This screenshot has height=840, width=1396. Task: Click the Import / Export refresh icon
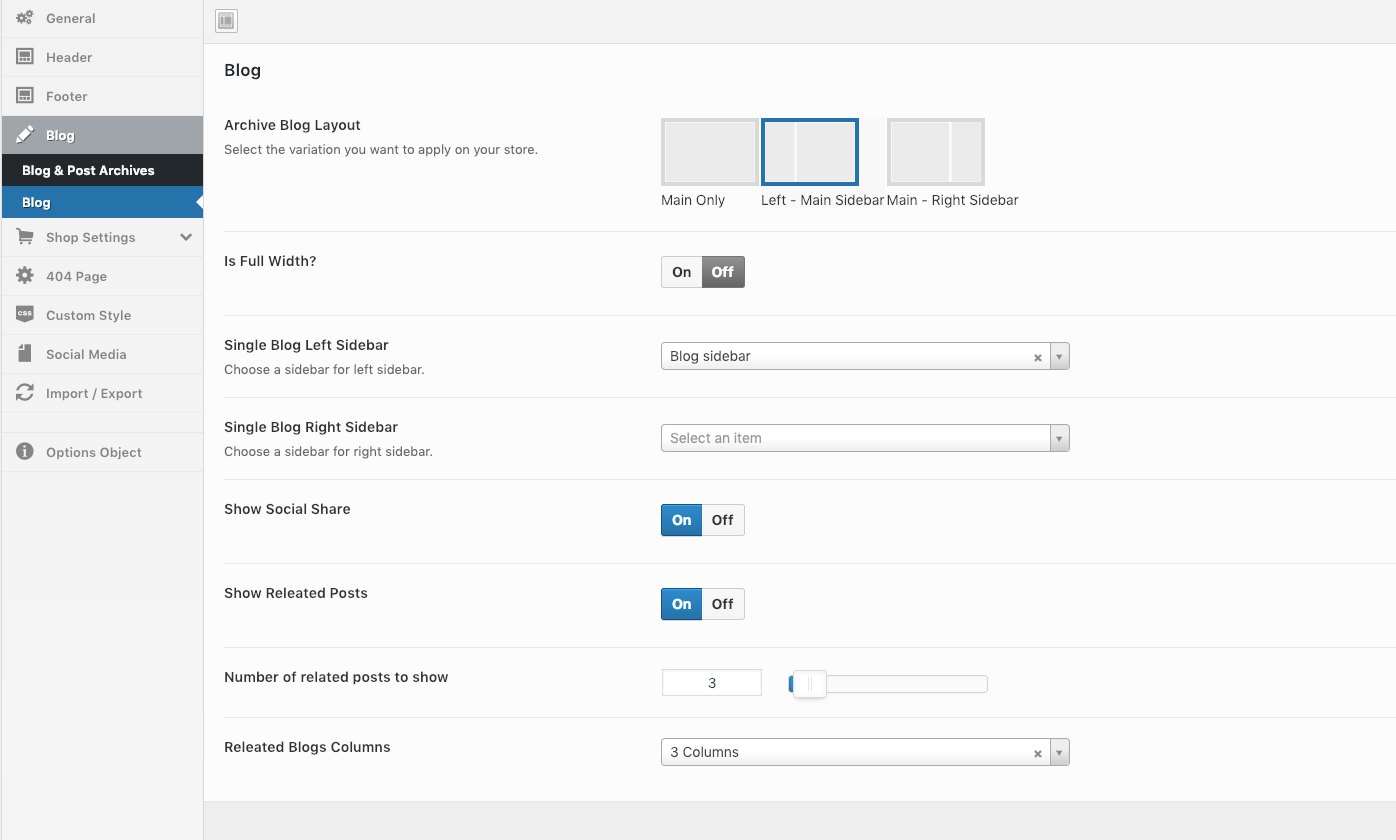click(25, 393)
